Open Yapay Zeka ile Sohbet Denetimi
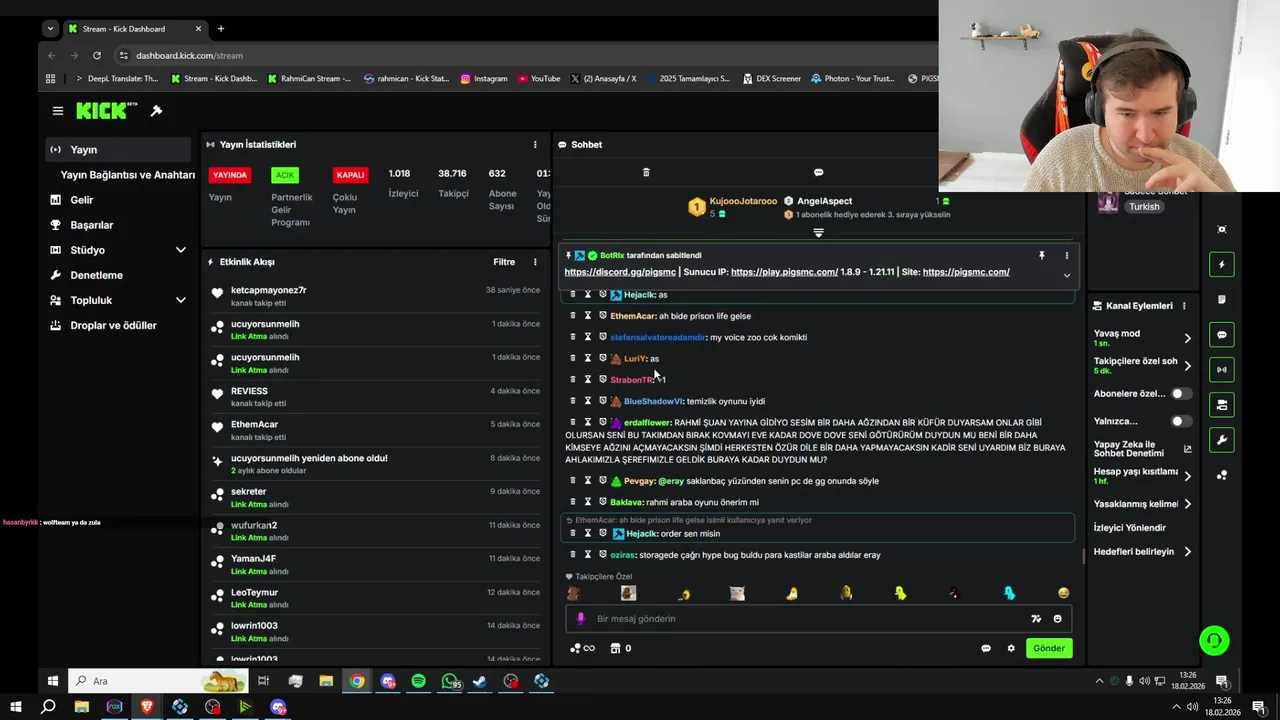 [1142, 449]
